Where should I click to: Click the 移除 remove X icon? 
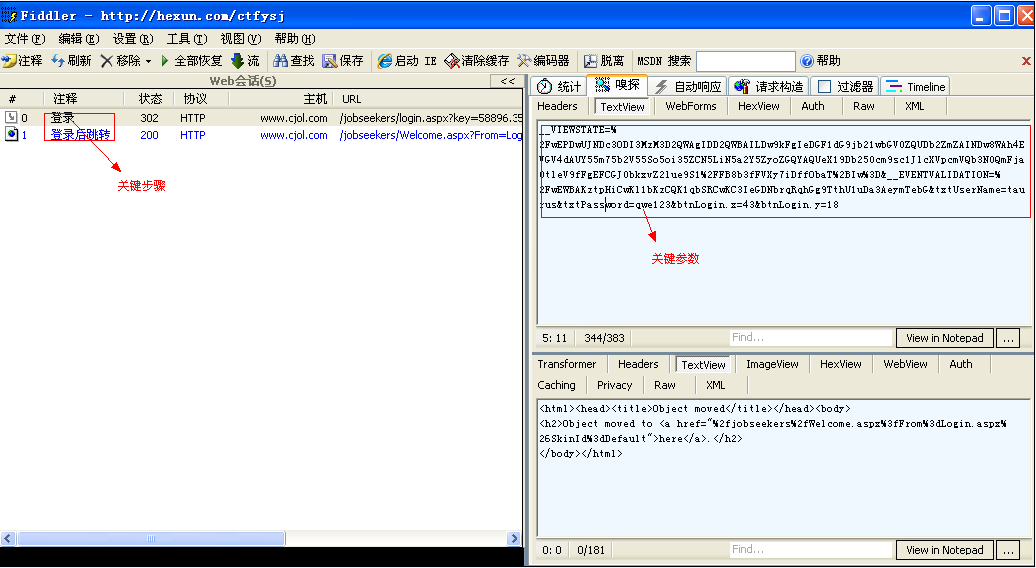[107, 61]
